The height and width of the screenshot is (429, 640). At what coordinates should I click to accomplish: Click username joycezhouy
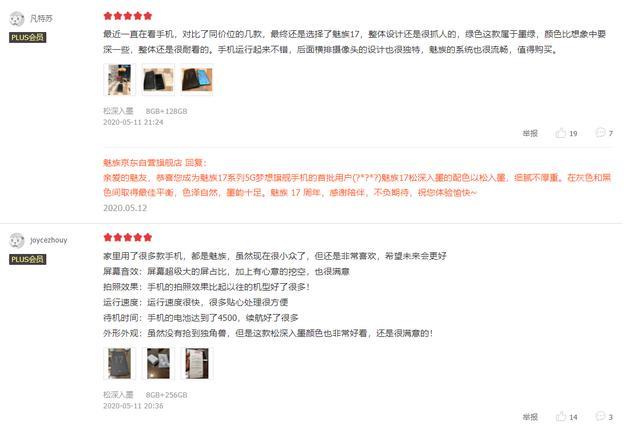point(49,240)
